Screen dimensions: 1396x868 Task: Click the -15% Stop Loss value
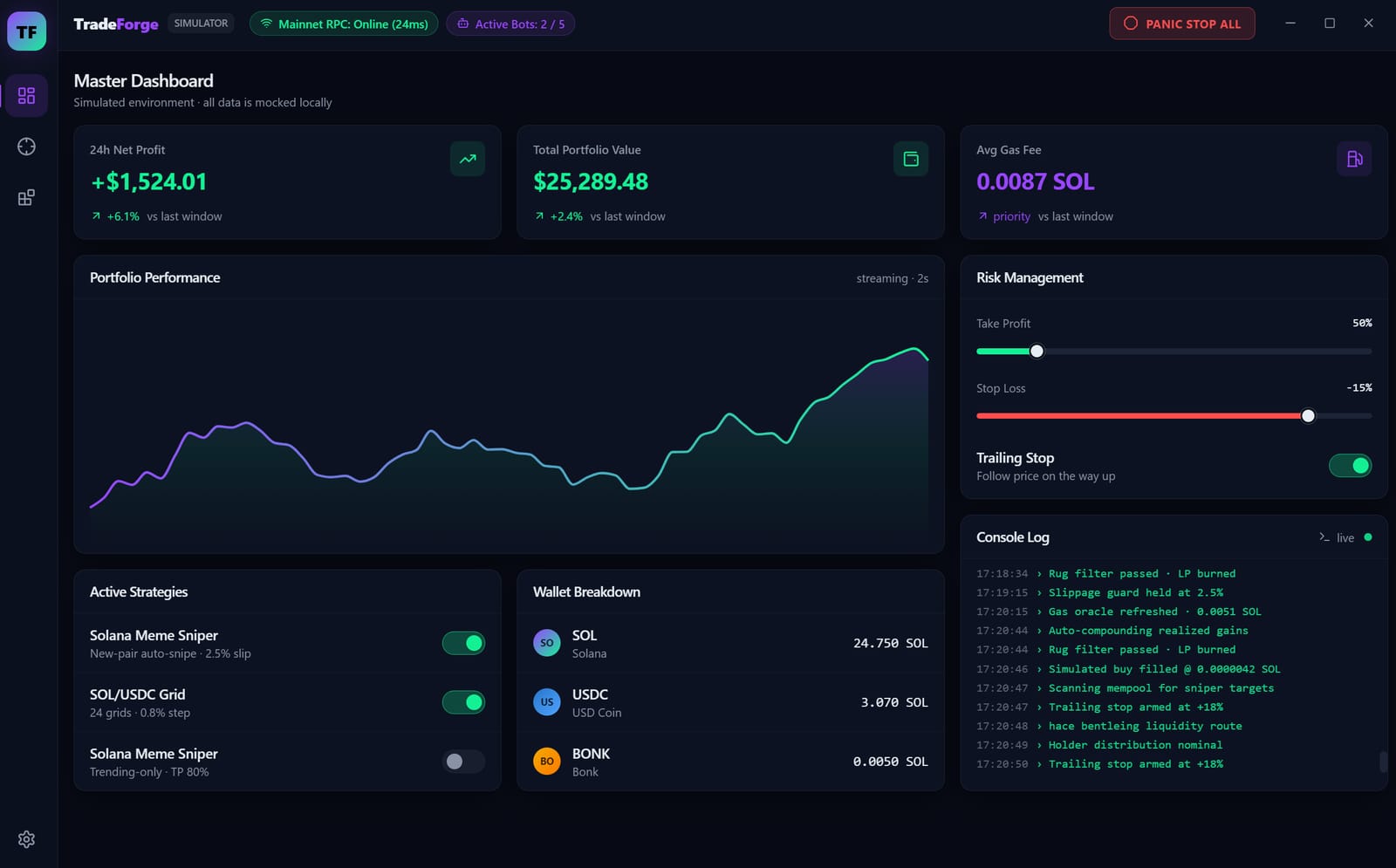pos(1359,387)
